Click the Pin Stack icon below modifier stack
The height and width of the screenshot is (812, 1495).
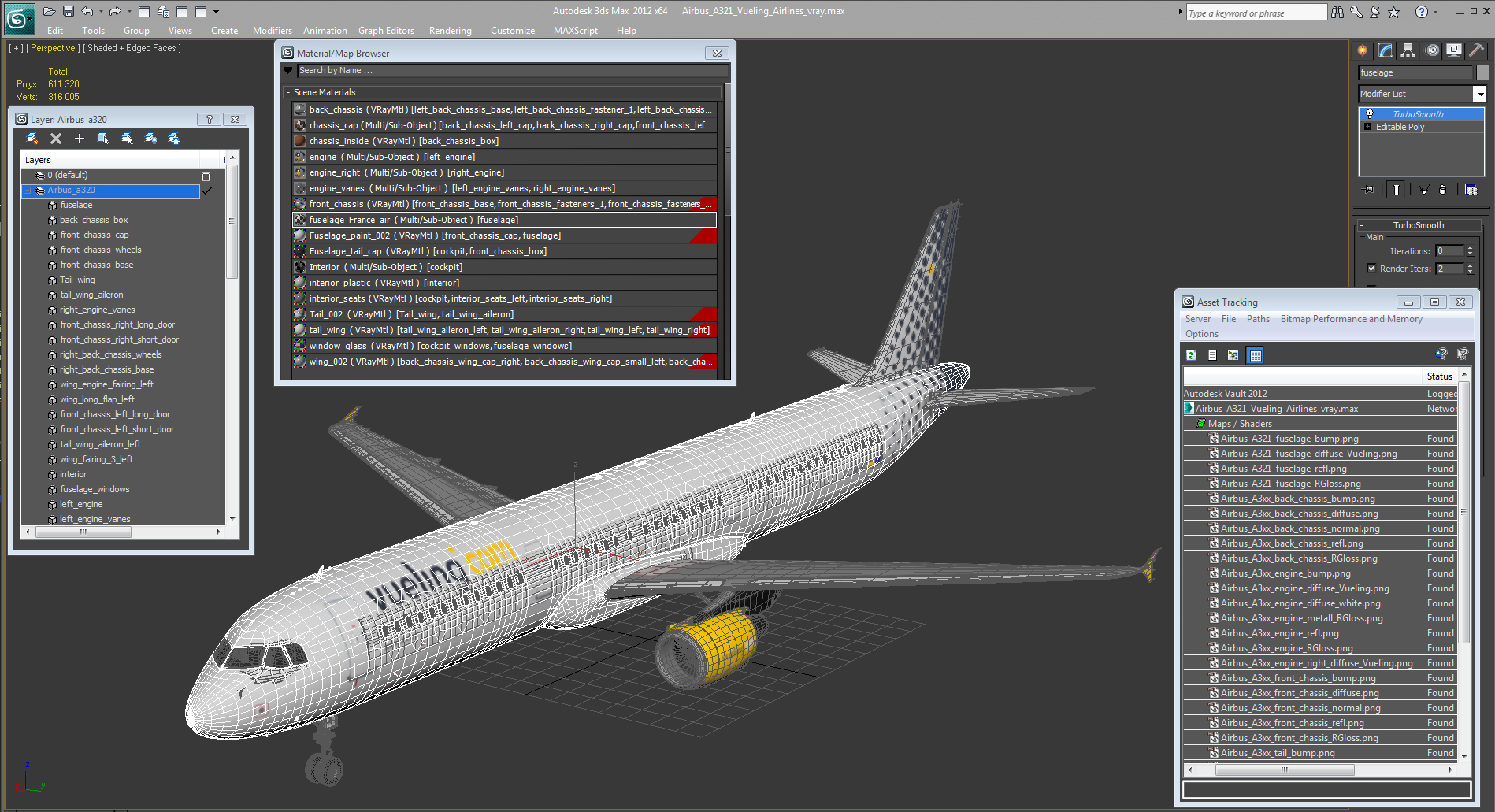(x=1368, y=189)
